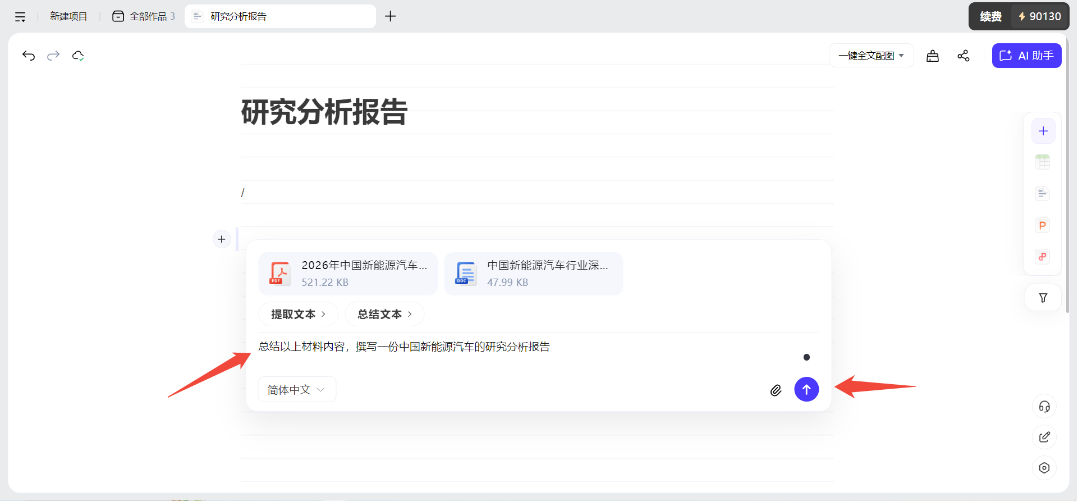The width and height of the screenshot is (1077, 501).
Task: Insert a table from the right sidebar
Action: (1043, 162)
